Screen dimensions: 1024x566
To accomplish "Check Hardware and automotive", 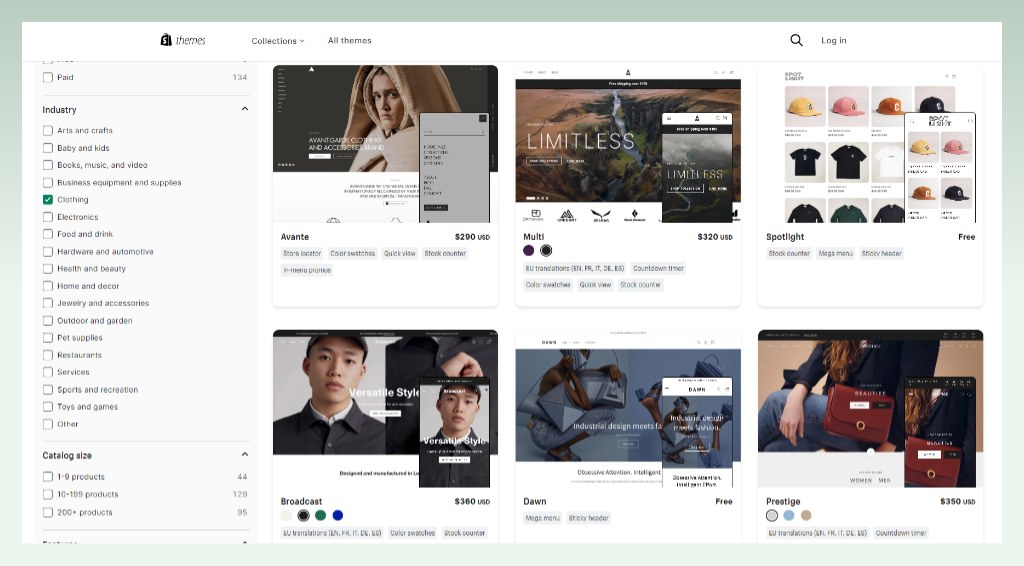I will (48, 251).
